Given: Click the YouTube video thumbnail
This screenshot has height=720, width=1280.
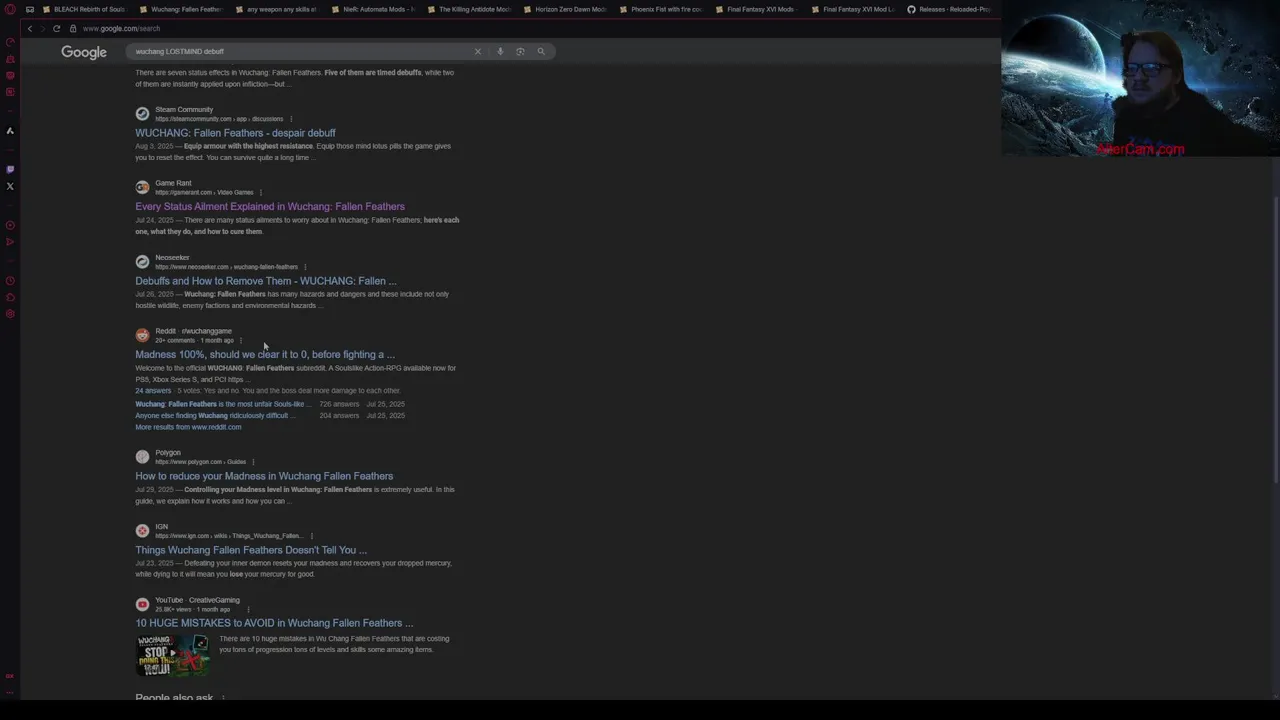Looking at the screenshot, I should (173, 656).
